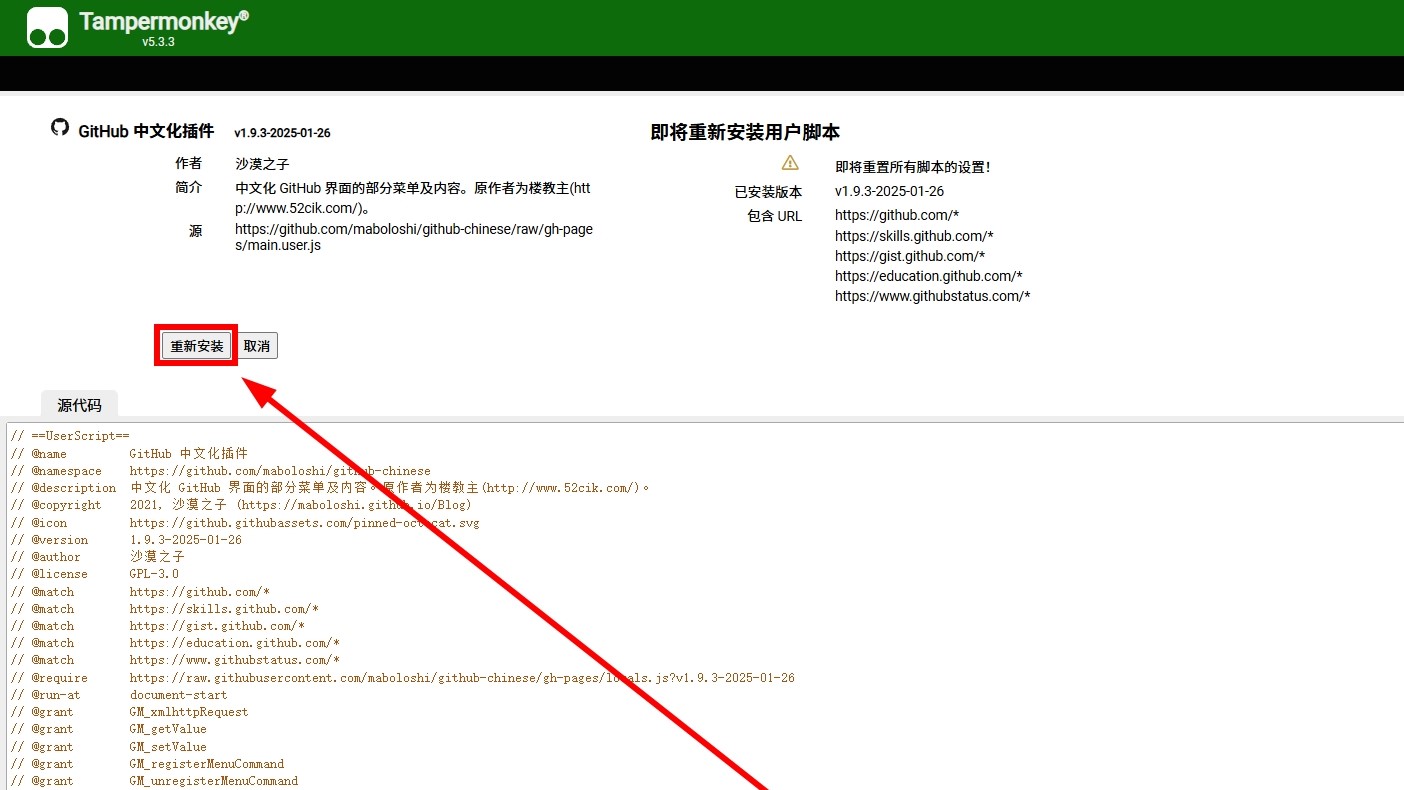The height and width of the screenshot is (790, 1404).
Task: Click the @grant GM_setValue line
Action: click(108, 747)
